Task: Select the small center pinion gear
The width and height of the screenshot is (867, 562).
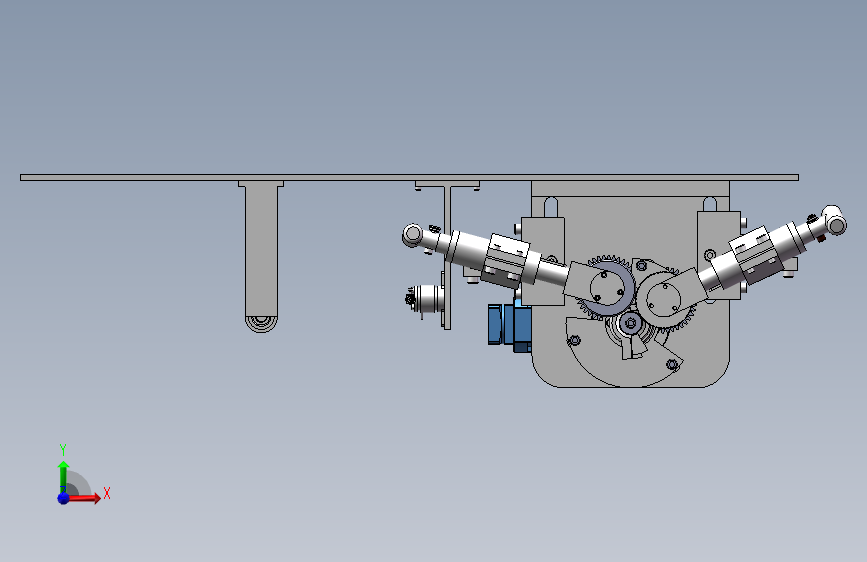Action: (x=630, y=324)
